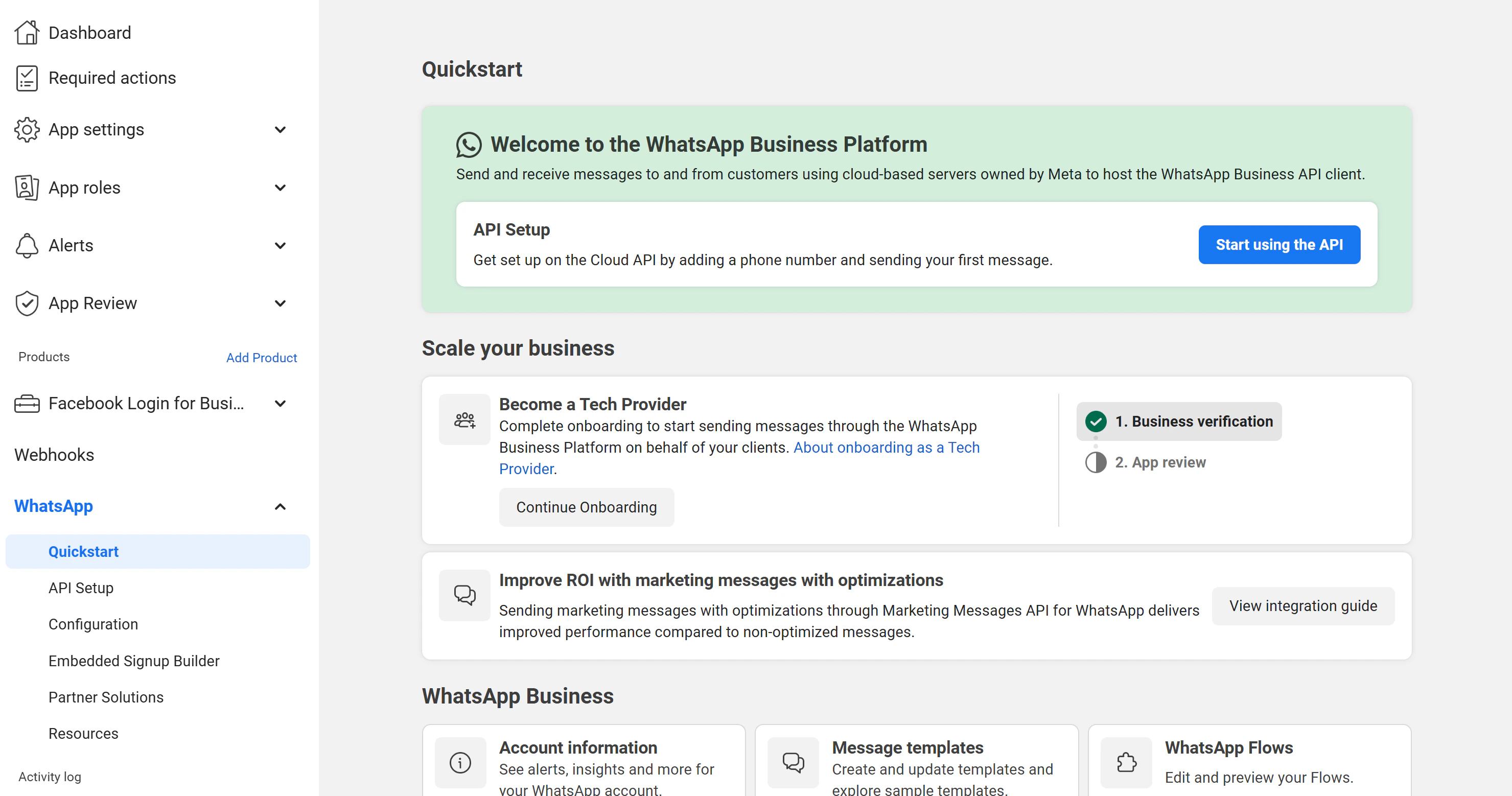Open Embedded Signup Builder
The width and height of the screenshot is (1512, 796).
click(134, 661)
